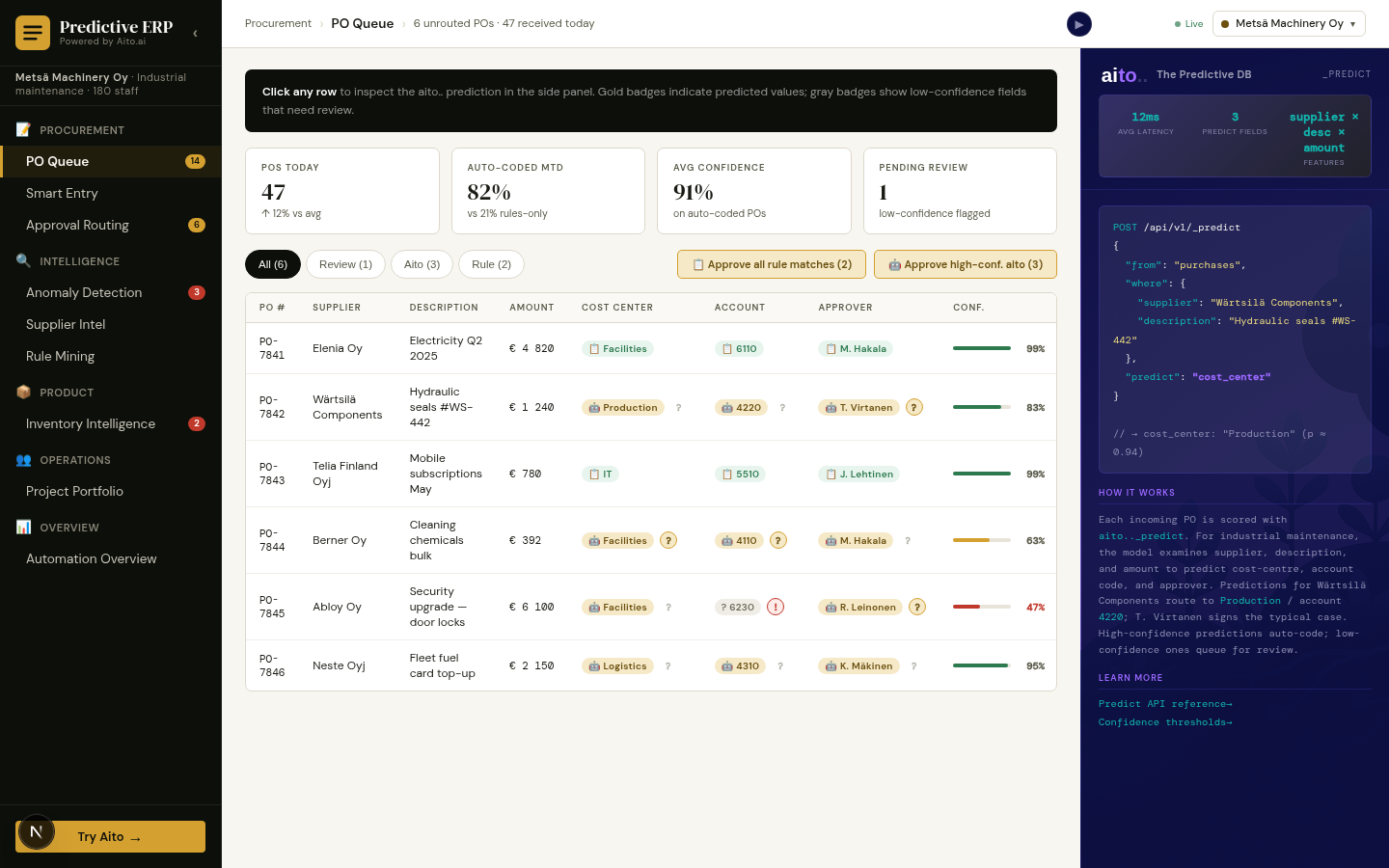
Task: Click the Logistics cost center badge
Action: tap(617, 666)
